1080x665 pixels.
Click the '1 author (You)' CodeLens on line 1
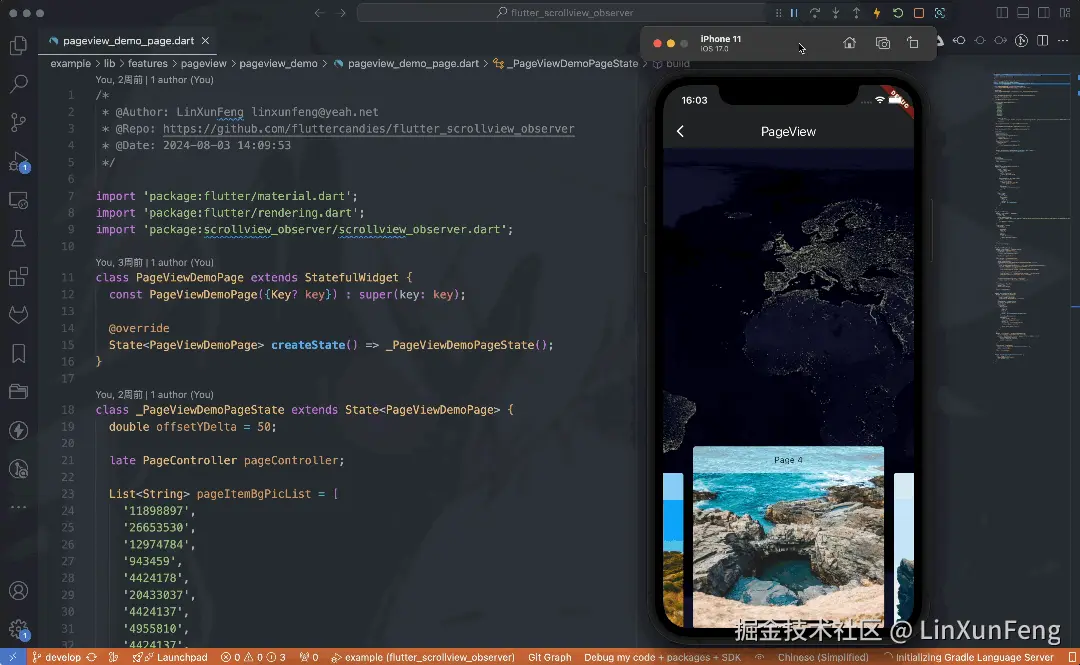point(182,80)
